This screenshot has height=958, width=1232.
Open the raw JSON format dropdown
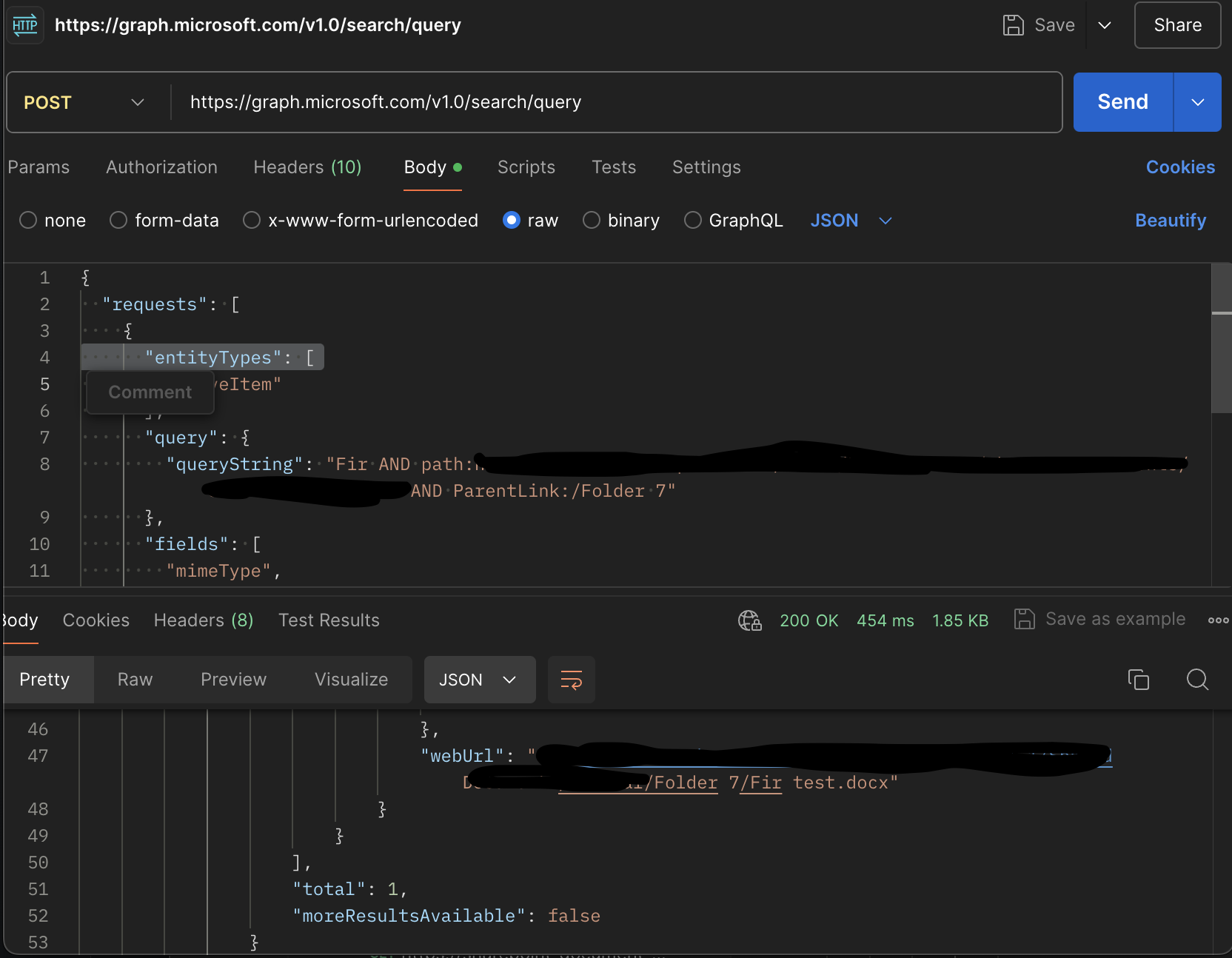[851, 221]
